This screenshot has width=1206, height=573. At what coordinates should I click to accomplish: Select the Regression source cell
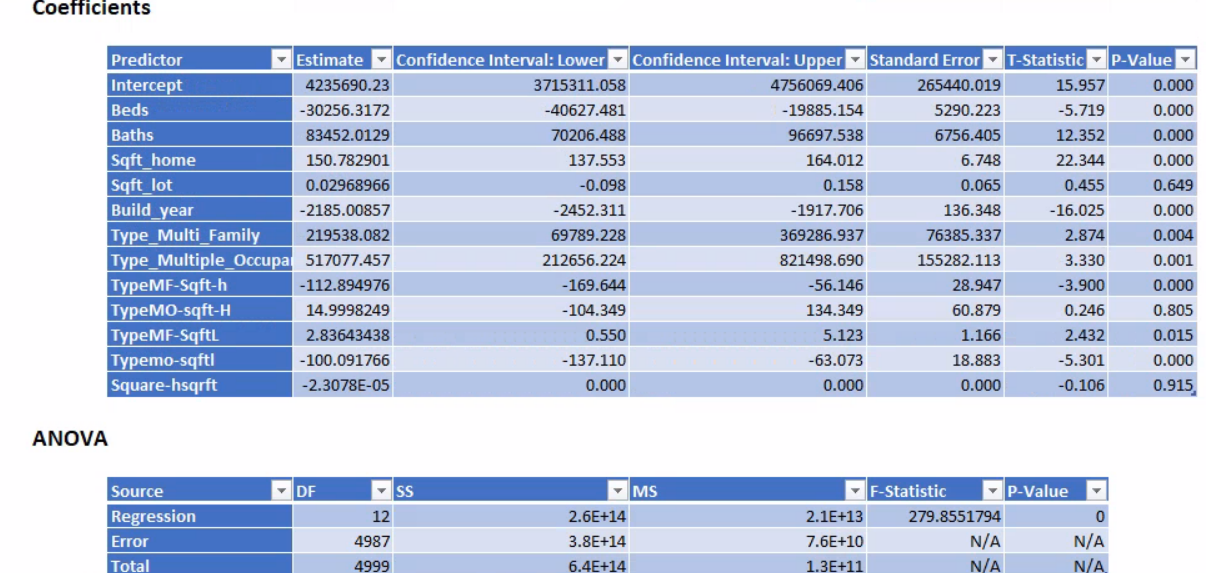[x=200, y=516]
